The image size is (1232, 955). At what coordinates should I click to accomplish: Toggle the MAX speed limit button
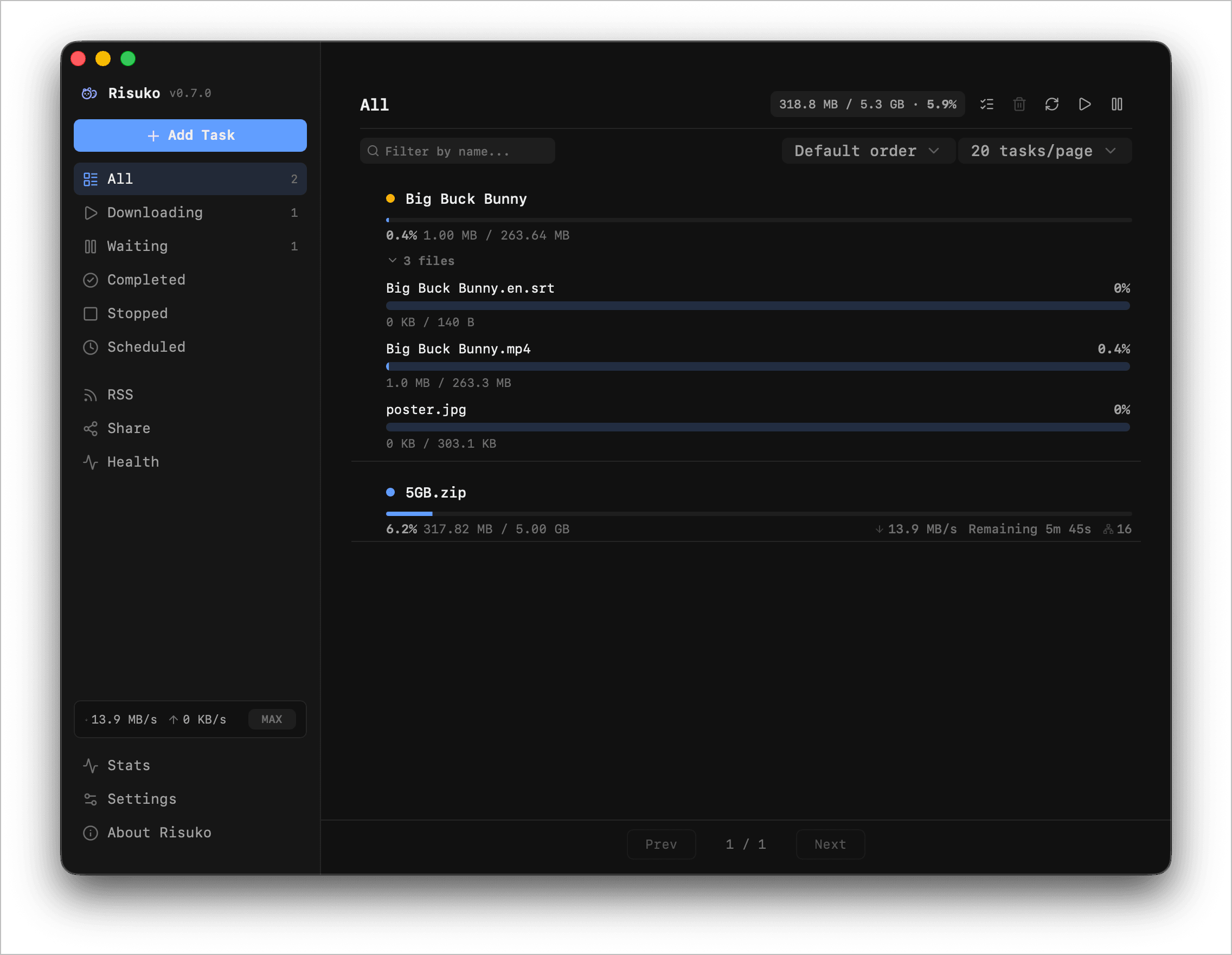[x=272, y=719]
